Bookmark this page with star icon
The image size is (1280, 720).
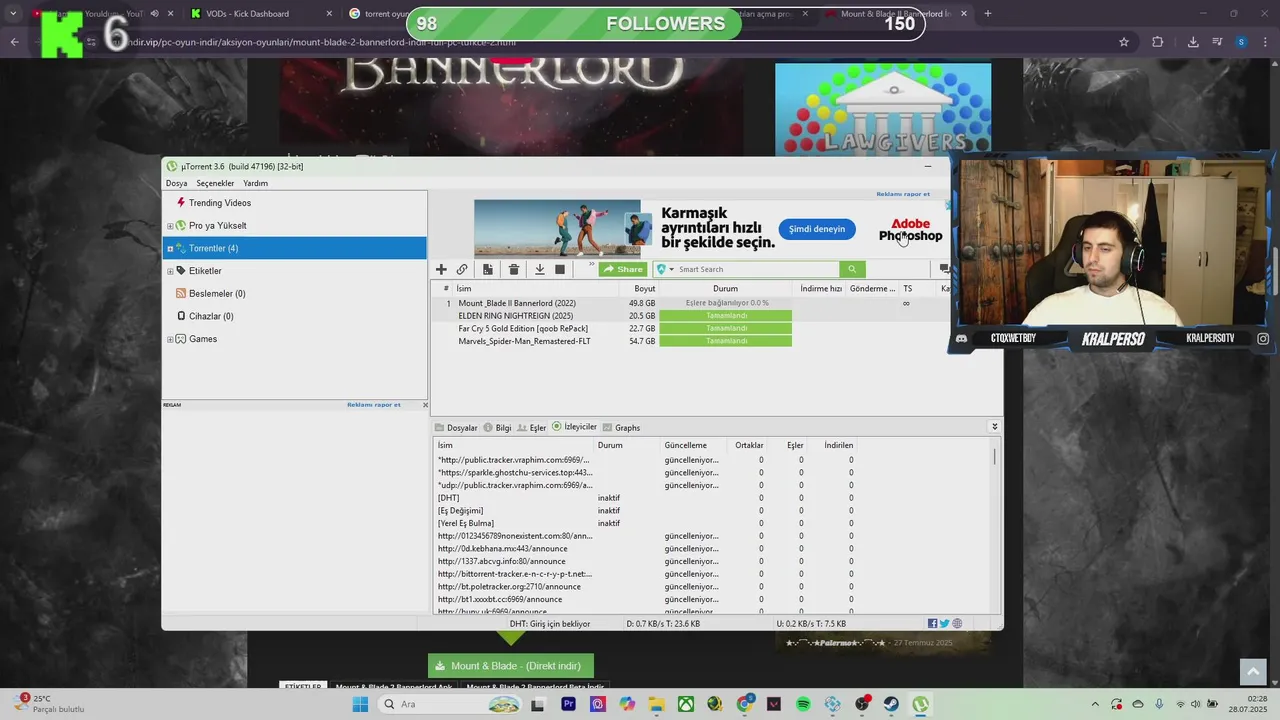point(1124,42)
